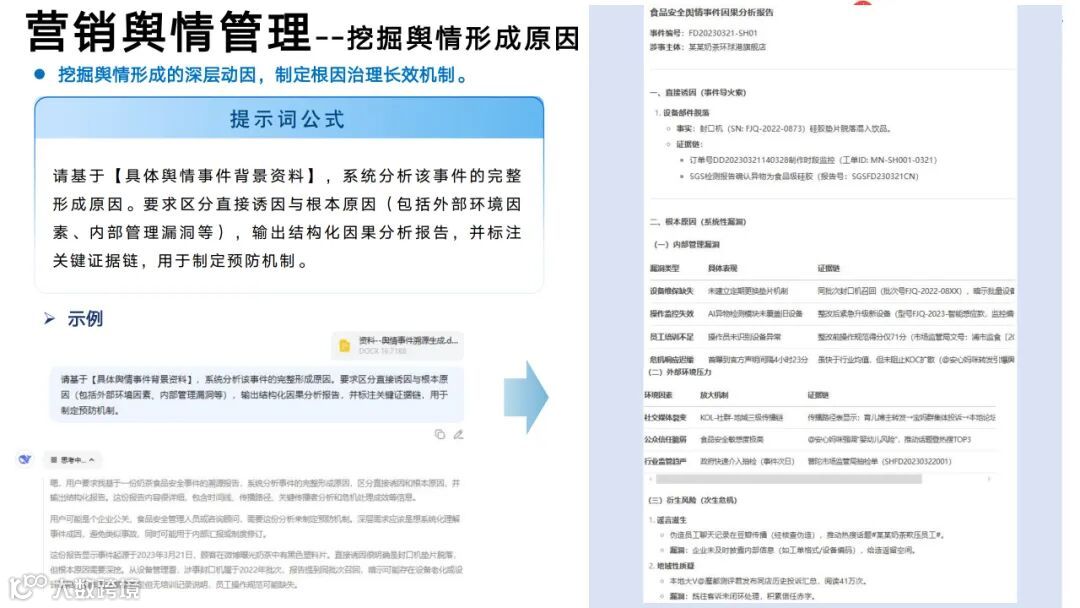Select table row 设备维保缺失
The image size is (1080, 608).
point(831,291)
